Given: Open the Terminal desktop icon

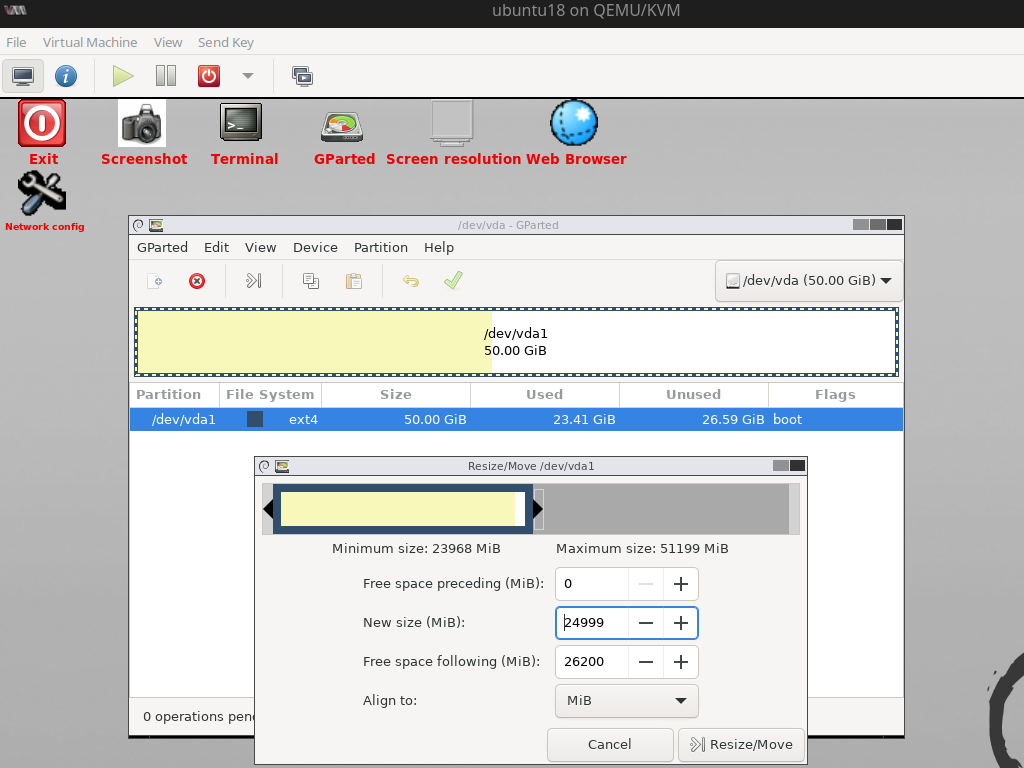Looking at the screenshot, I should [241, 124].
